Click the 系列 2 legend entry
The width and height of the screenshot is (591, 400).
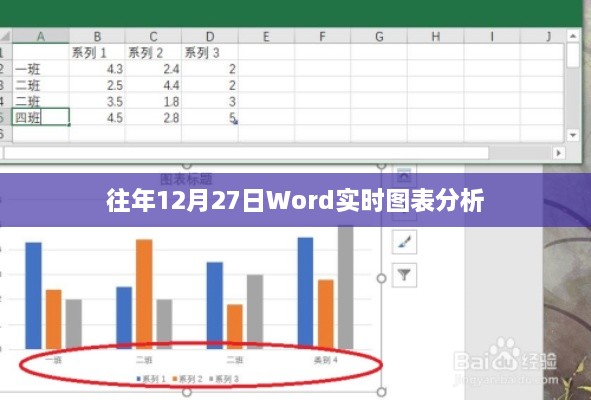pyautogui.click(x=188, y=379)
